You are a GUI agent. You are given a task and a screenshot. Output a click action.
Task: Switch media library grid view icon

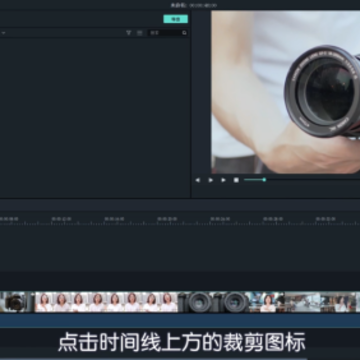(140, 33)
